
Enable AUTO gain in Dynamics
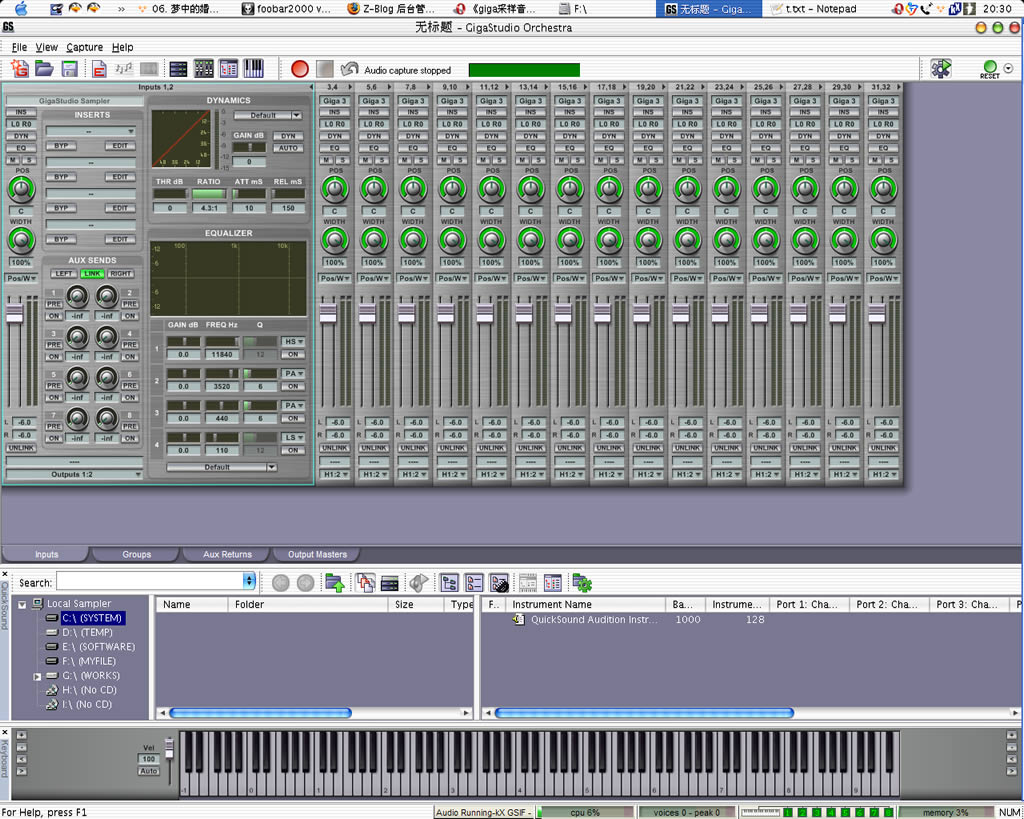click(x=288, y=148)
